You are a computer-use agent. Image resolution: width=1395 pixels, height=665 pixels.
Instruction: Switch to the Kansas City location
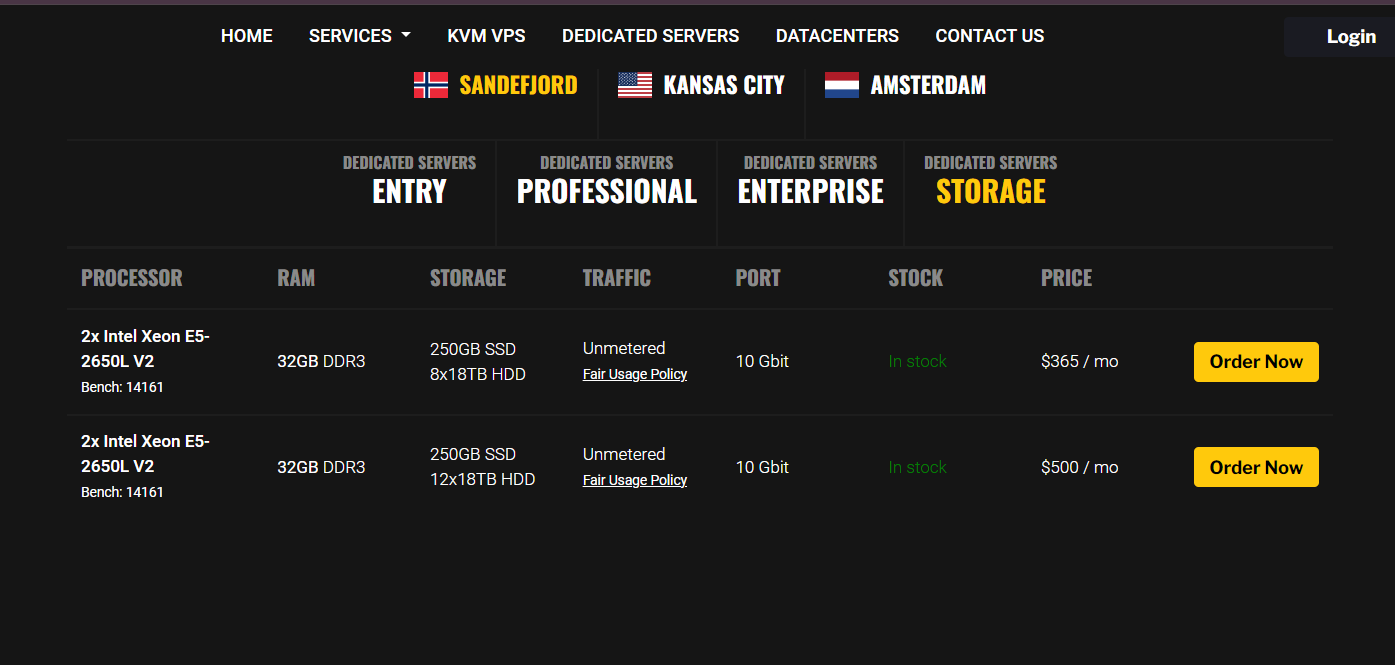pyautogui.click(x=724, y=85)
